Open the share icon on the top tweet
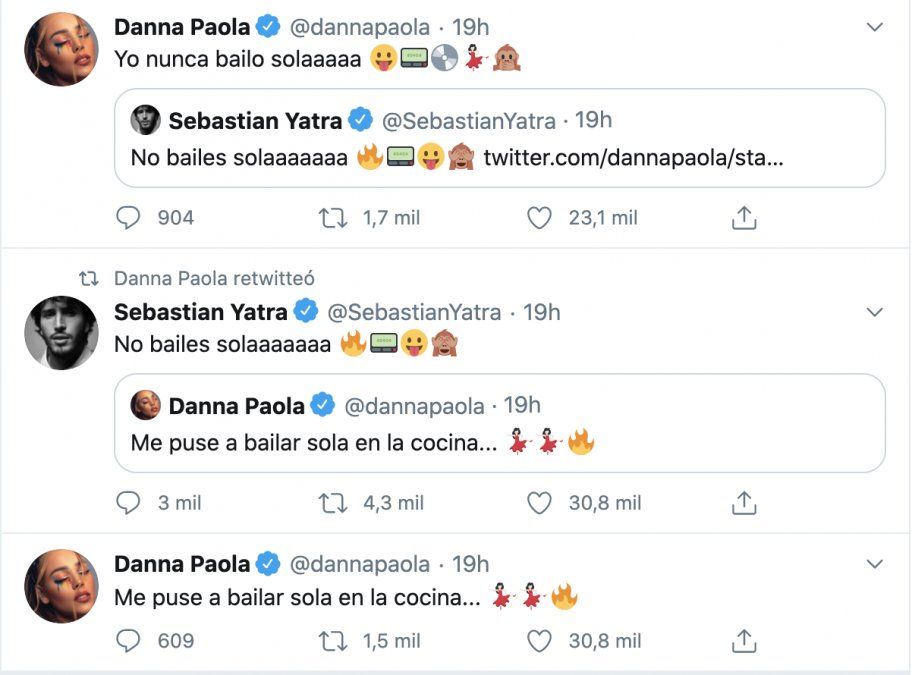This screenshot has height=675, width=912. [743, 215]
